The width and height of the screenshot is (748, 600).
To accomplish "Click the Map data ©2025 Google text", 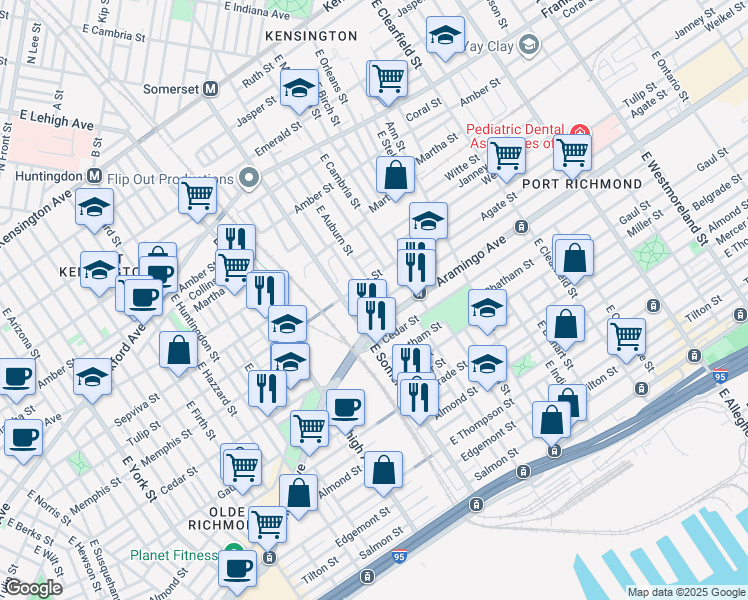I will tap(684, 592).
